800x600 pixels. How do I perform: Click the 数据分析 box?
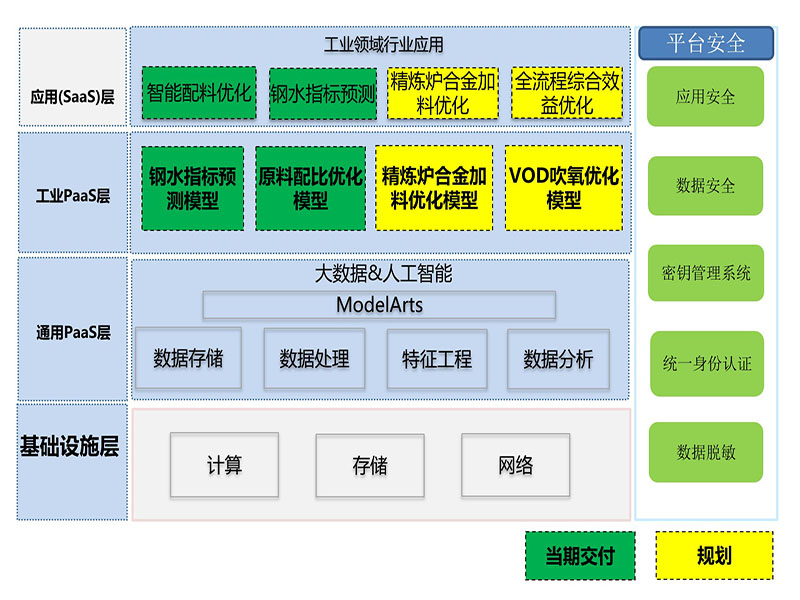(x=559, y=359)
